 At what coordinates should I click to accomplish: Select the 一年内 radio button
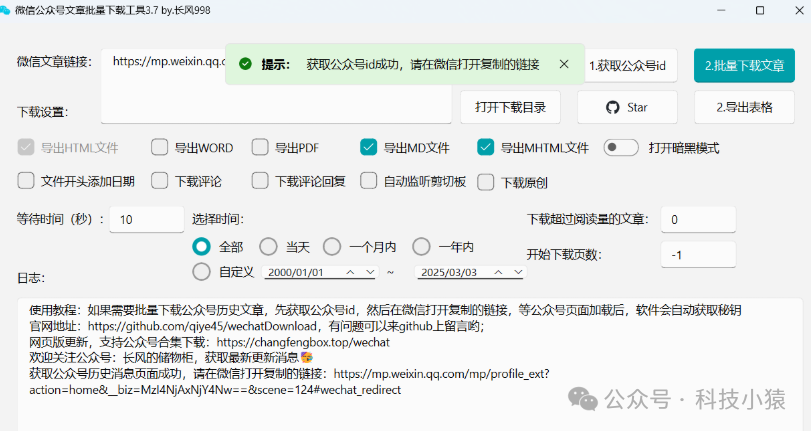tap(421, 247)
